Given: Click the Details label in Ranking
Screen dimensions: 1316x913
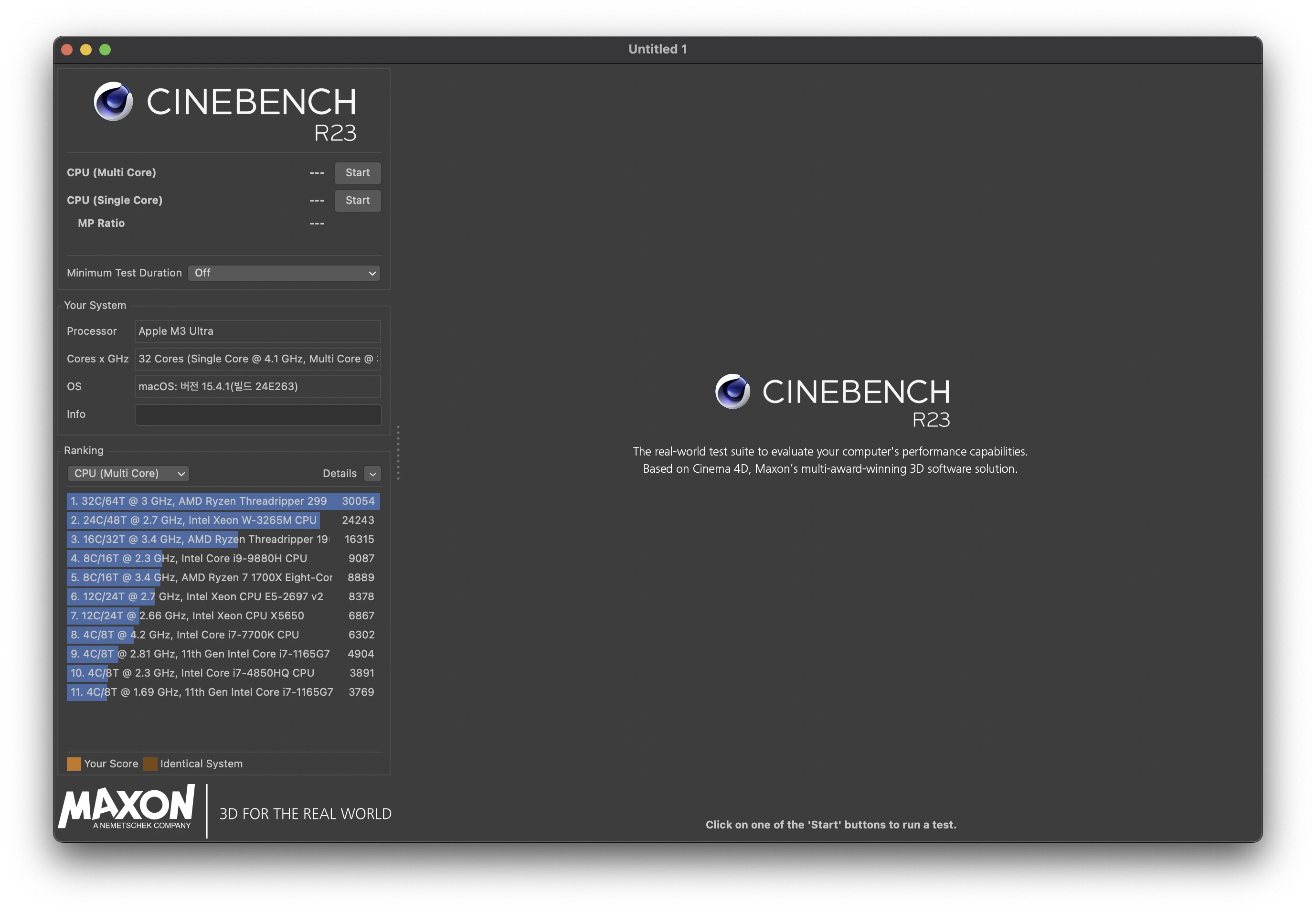Looking at the screenshot, I should tap(339, 474).
